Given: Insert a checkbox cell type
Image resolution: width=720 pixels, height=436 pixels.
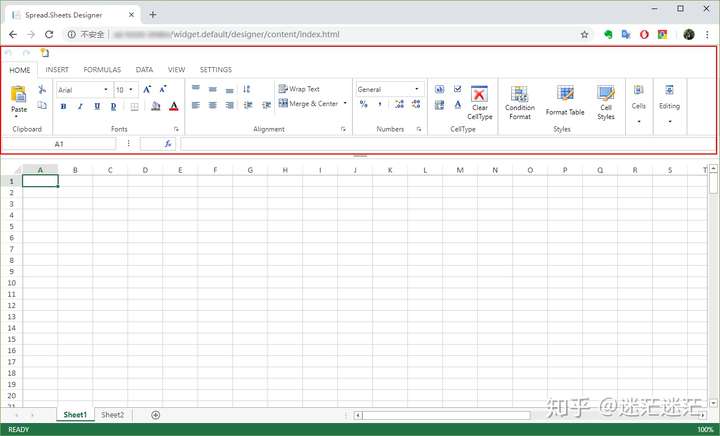Looking at the screenshot, I should click(x=457, y=89).
